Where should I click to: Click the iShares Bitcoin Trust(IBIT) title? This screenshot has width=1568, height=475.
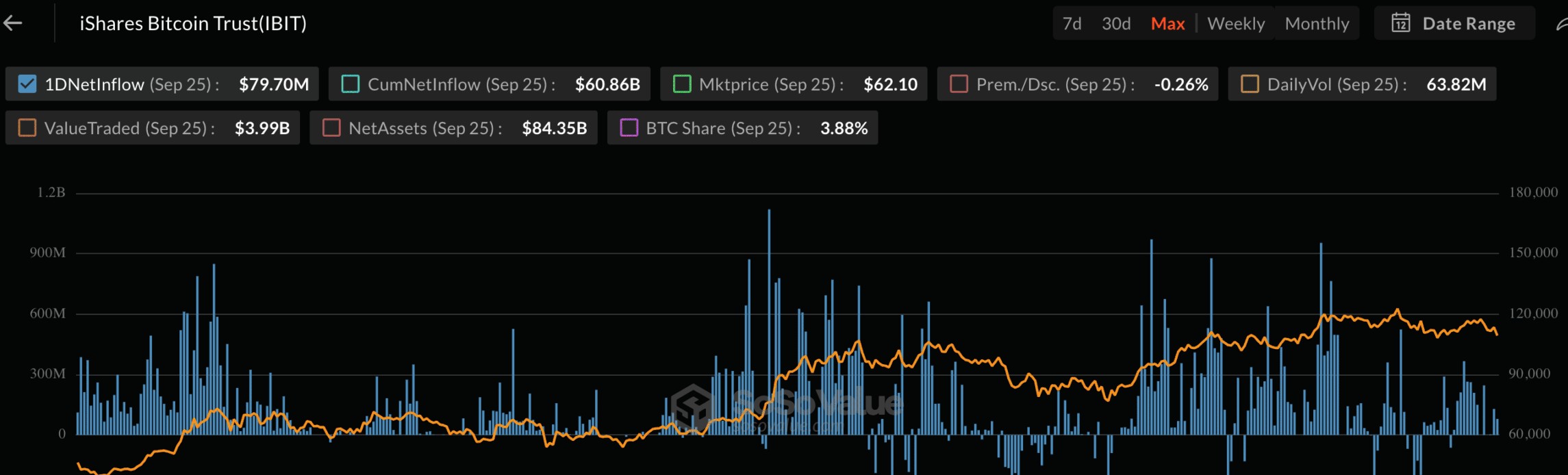click(x=193, y=23)
